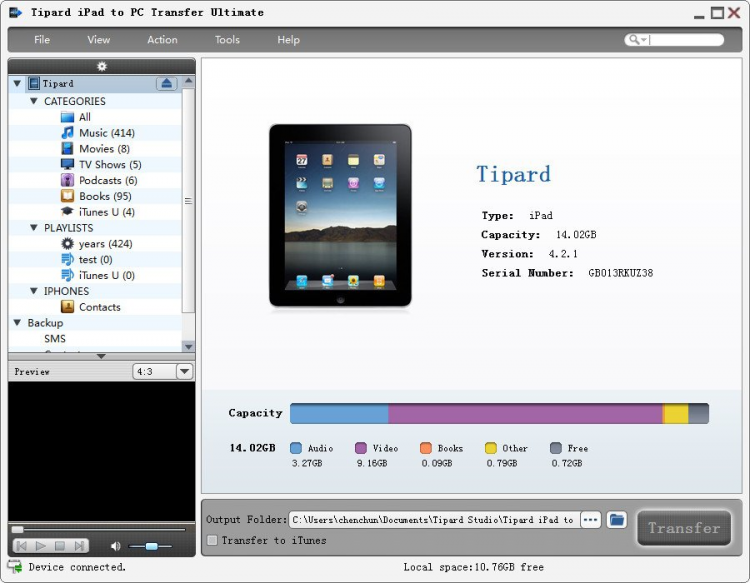Open the Contacts item under IPHONES
Viewport: 750px width, 583px height.
99,307
